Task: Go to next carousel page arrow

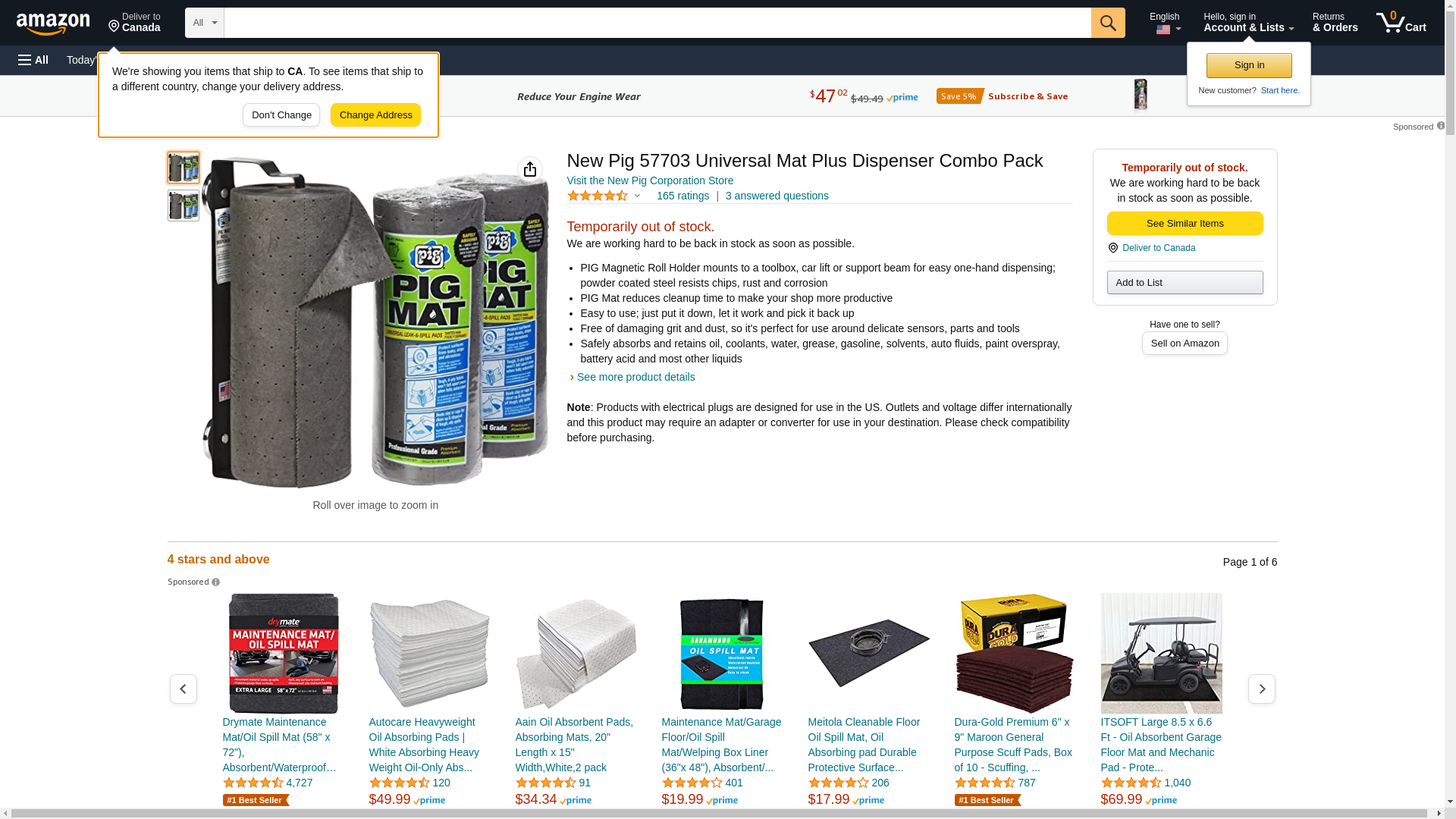Action: (1262, 689)
